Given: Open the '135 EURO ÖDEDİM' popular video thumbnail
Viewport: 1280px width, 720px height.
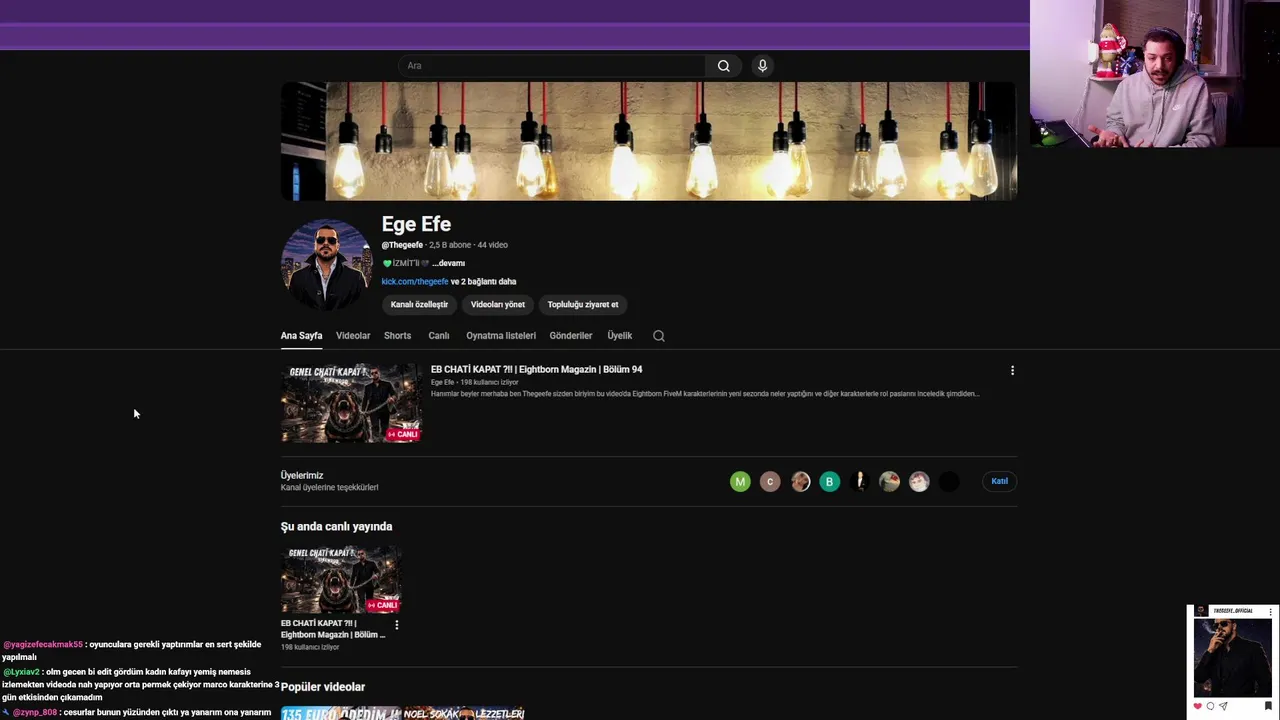Looking at the screenshot, I should 341,714.
